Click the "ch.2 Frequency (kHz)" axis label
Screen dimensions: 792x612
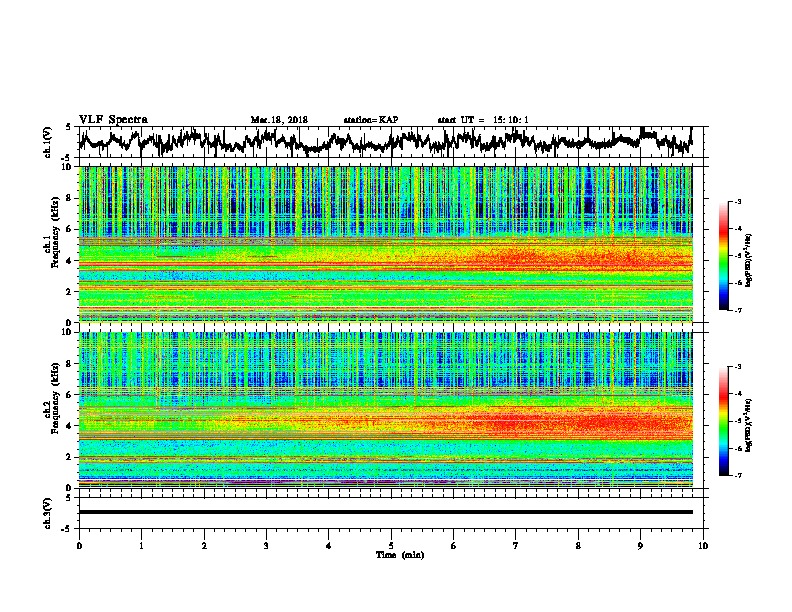point(52,399)
